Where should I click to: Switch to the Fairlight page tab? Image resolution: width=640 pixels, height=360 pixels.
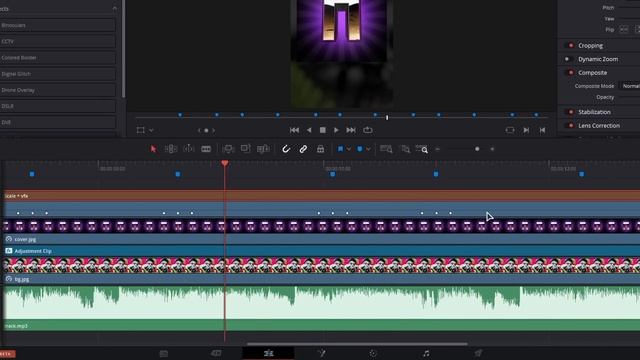point(426,353)
